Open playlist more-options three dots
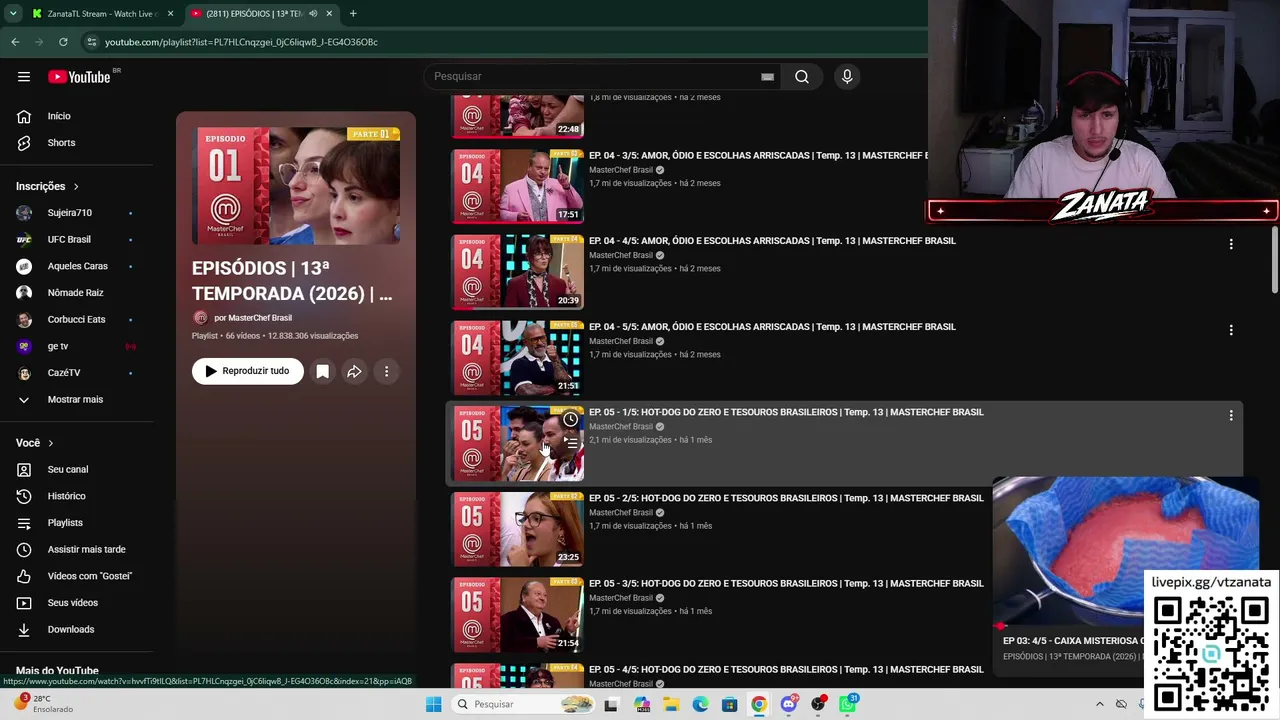Screen dimensions: 1280x720 pyautogui.click(x=386, y=371)
